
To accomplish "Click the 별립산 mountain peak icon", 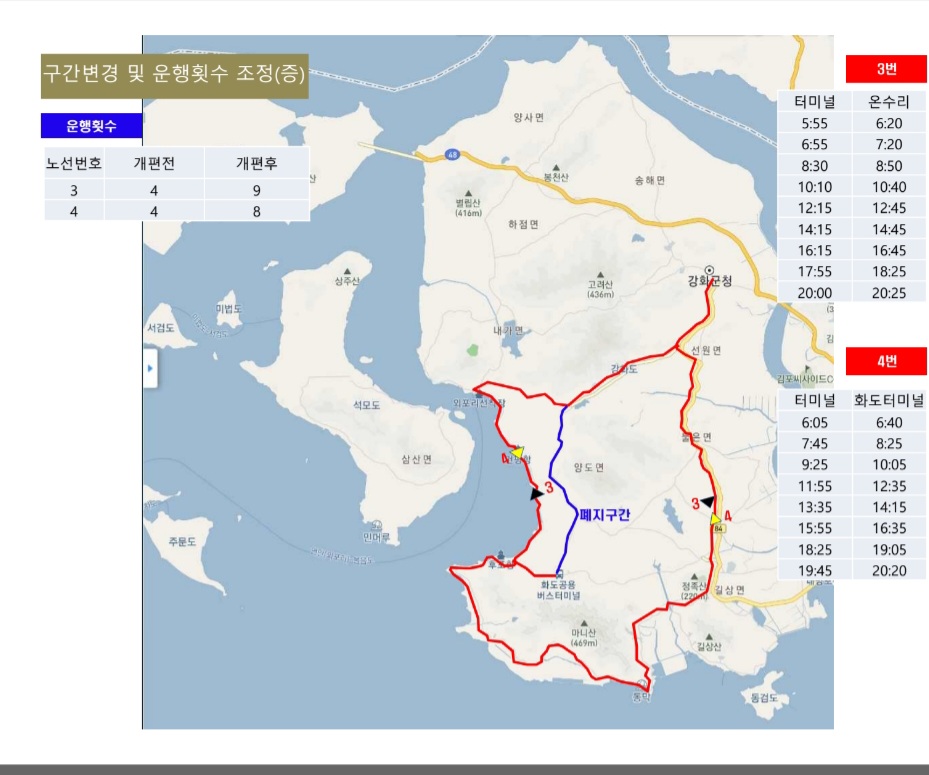I will (468, 193).
